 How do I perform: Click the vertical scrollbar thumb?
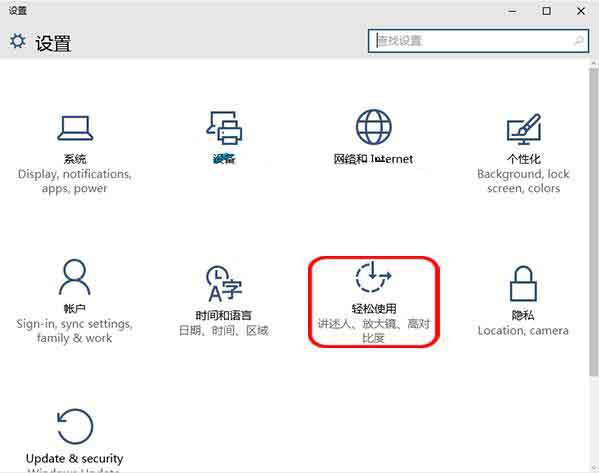pos(593,222)
